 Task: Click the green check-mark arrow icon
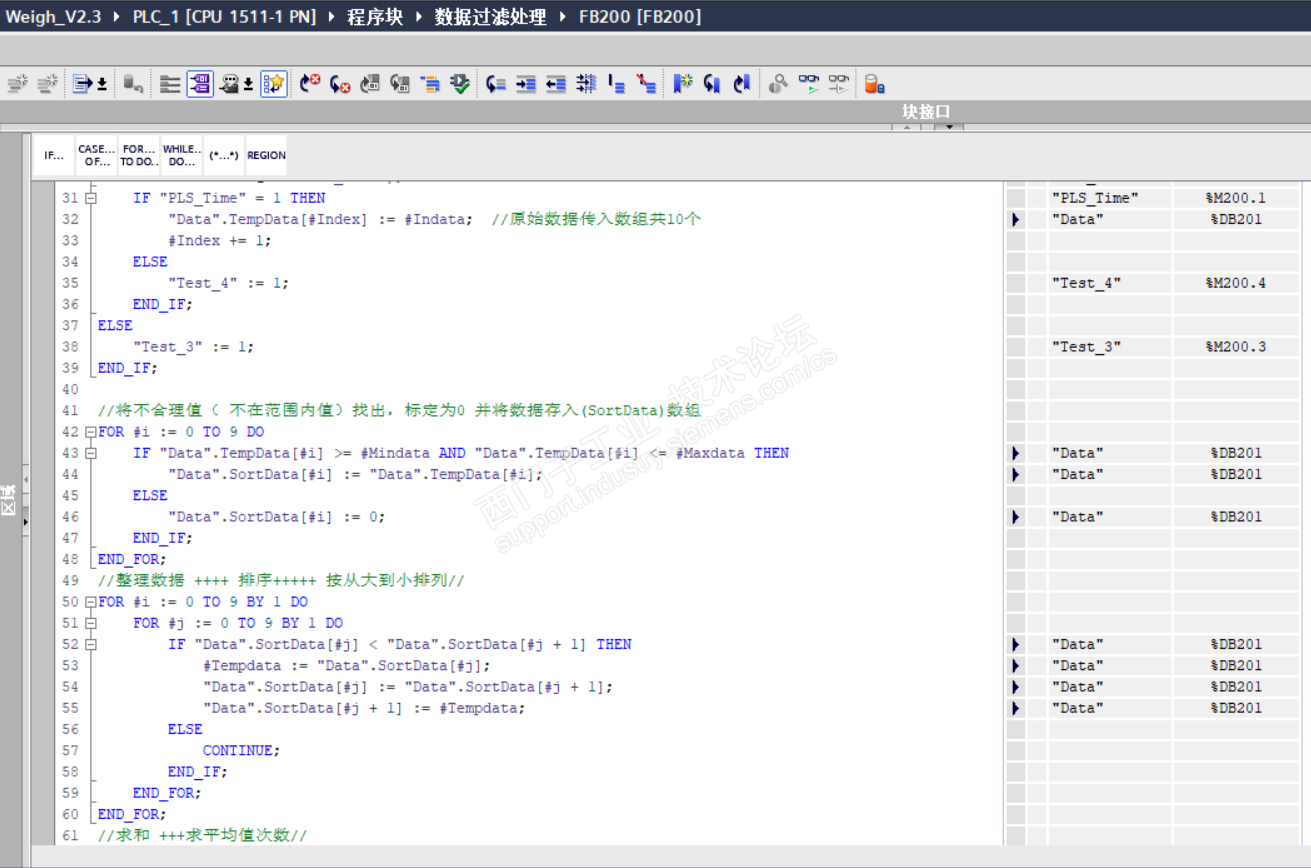coord(460,84)
